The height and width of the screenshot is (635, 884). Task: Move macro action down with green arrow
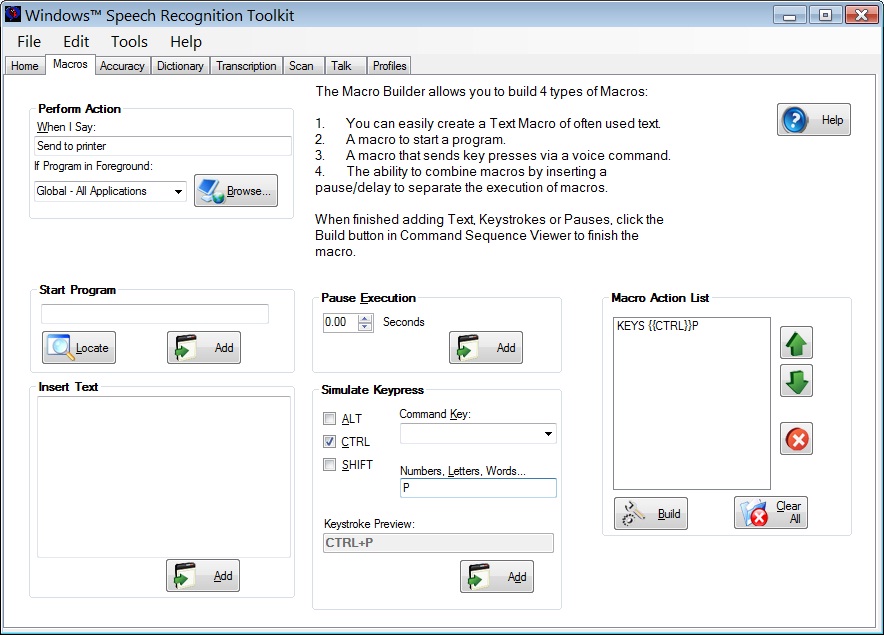point(796,381)
